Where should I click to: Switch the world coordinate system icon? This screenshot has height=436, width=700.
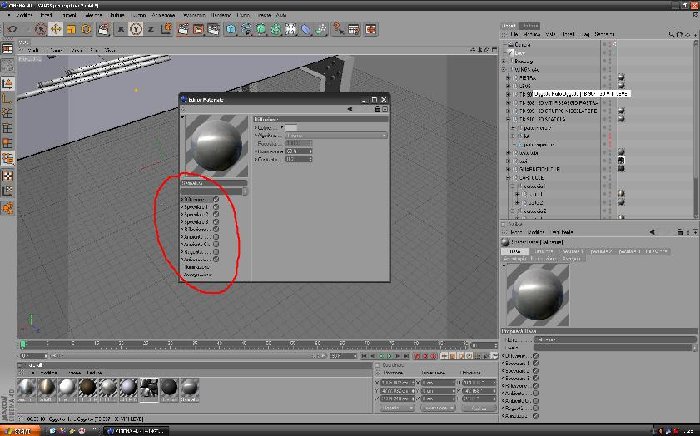[x=166, y=29]
